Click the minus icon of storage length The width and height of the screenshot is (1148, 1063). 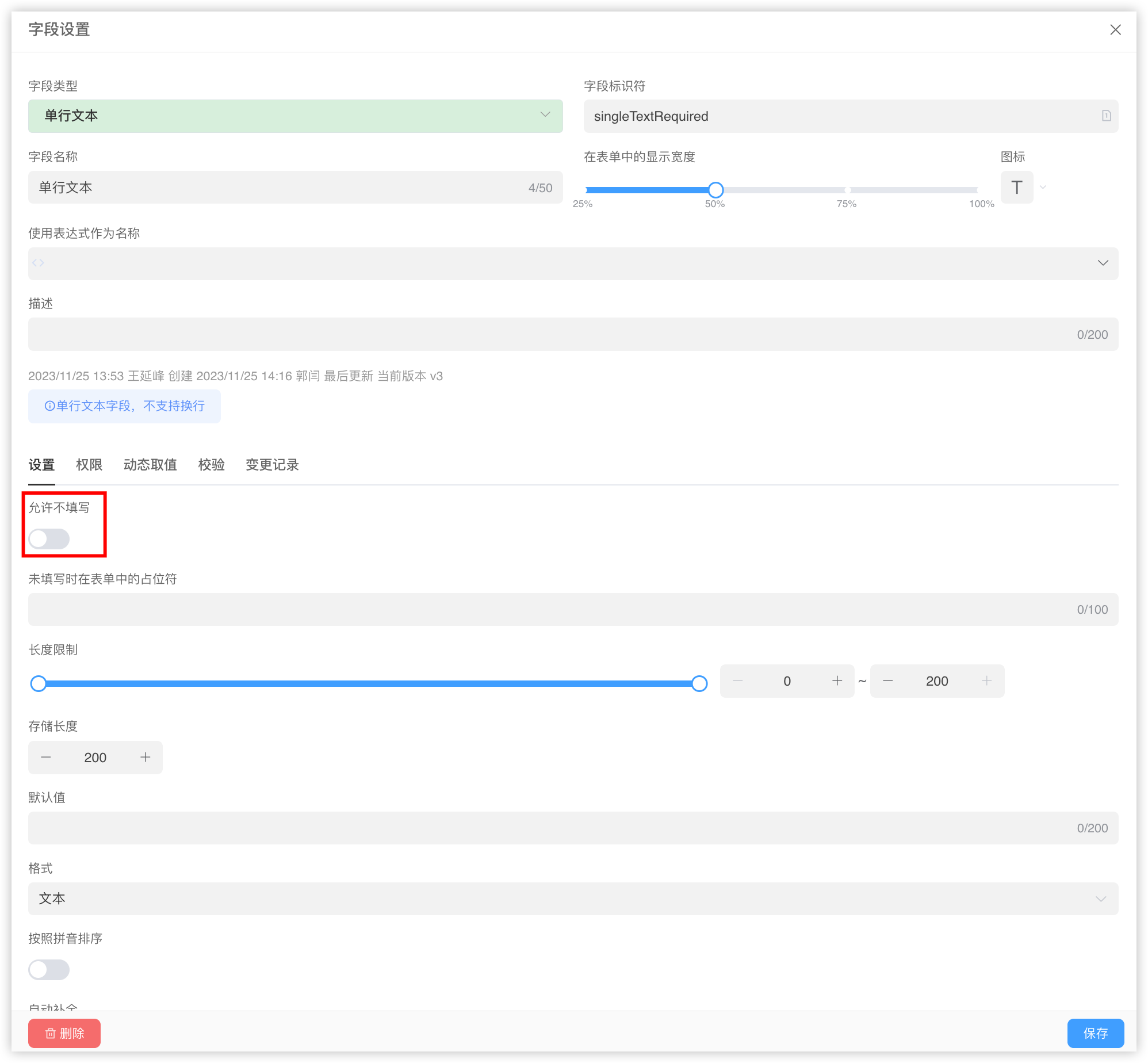pyautogui.click(x=46, y=758)
